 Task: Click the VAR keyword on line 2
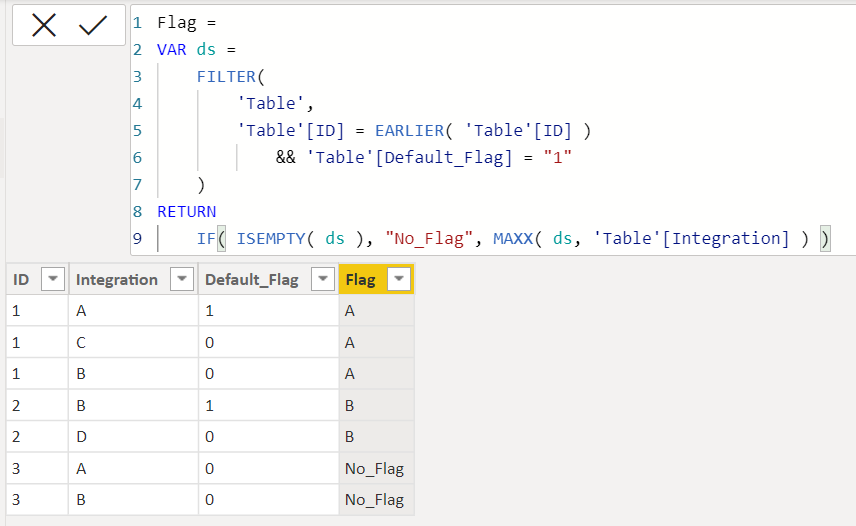point(171,50)
